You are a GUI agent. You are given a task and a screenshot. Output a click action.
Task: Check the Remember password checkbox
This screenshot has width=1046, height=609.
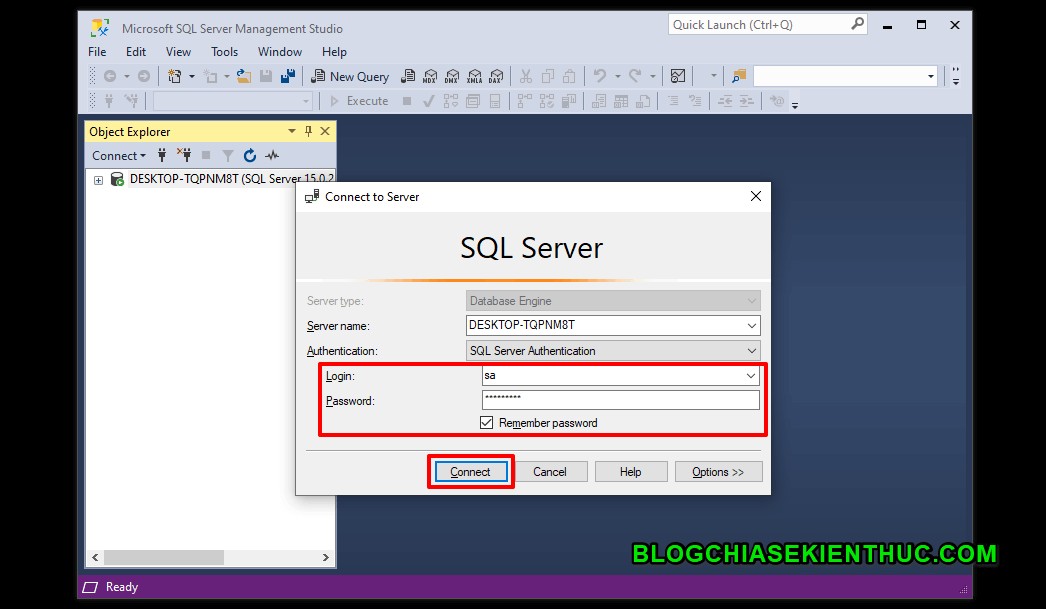coord(486,423)
